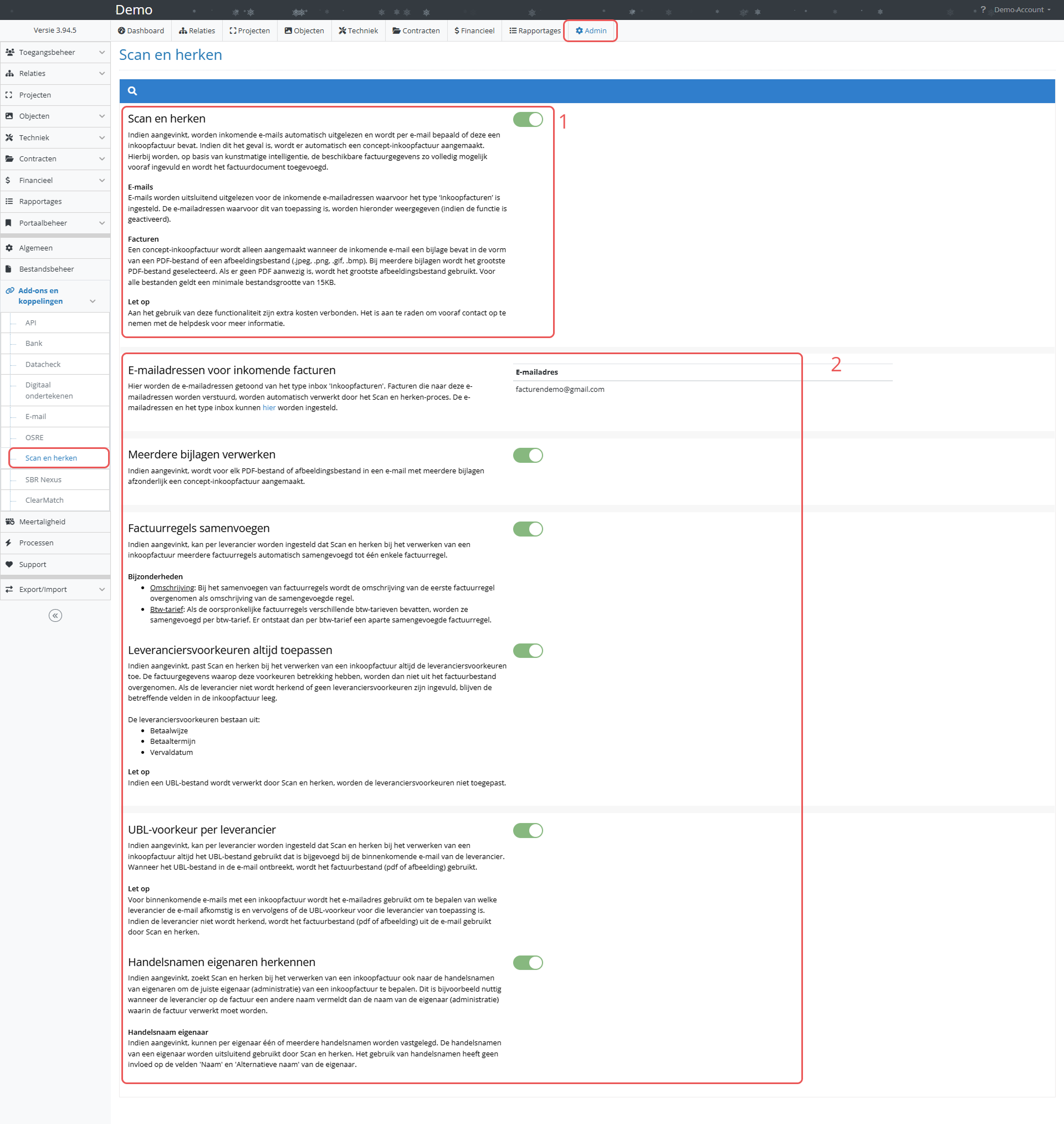1064x1124 pixels.
Task: Click the help question mark icon
Action: point(983,9)
